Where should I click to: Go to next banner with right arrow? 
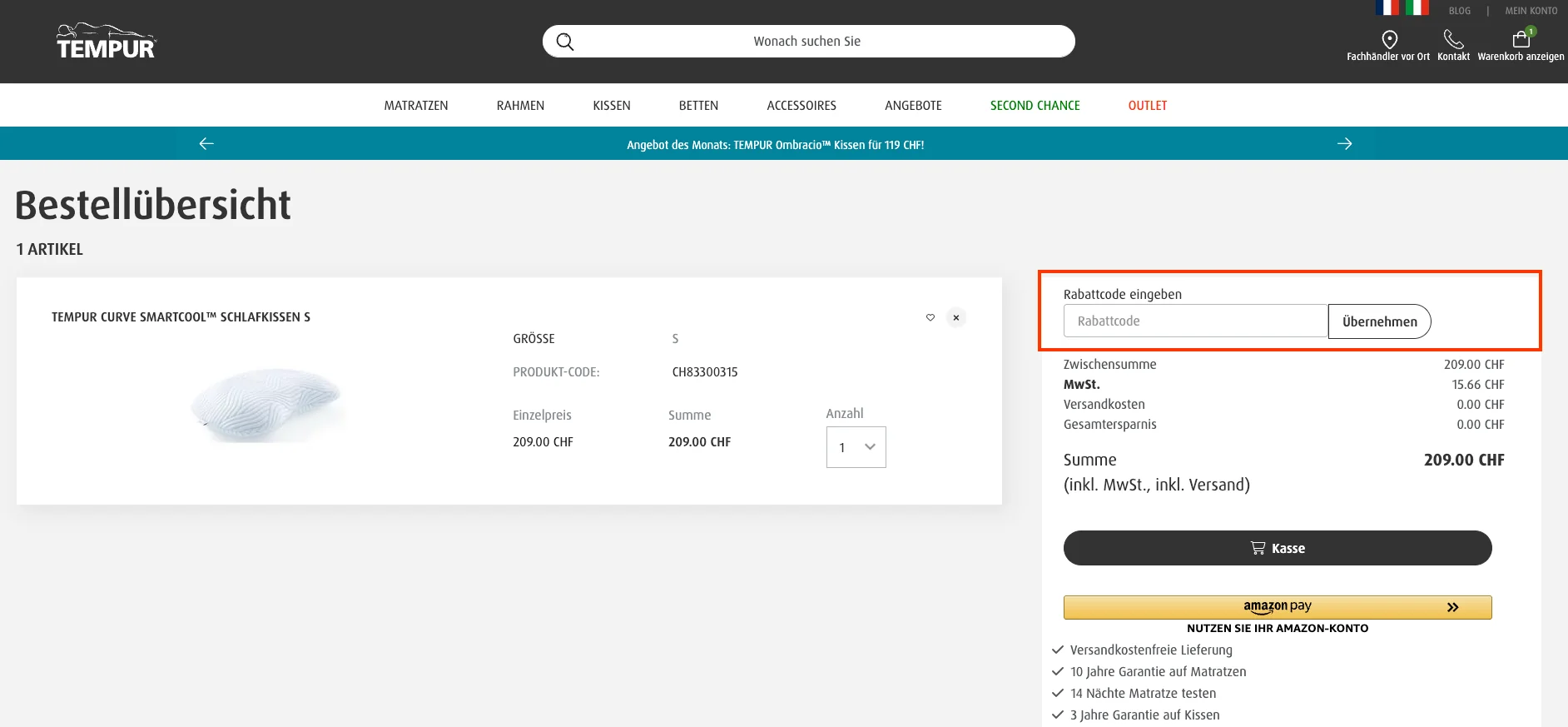(1344, 144)
